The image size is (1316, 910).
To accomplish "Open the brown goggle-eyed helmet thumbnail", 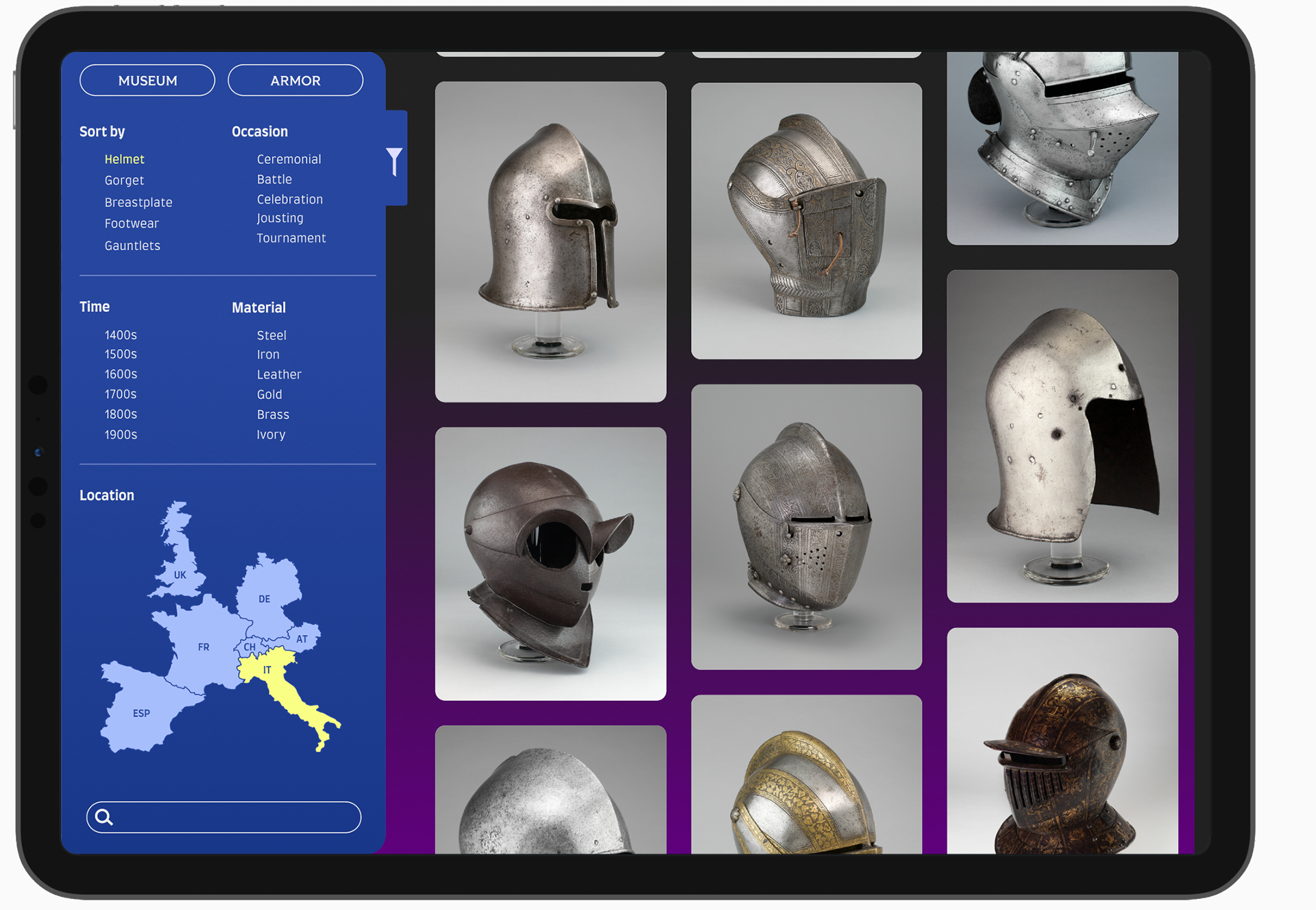I will (x=550, y=564).
